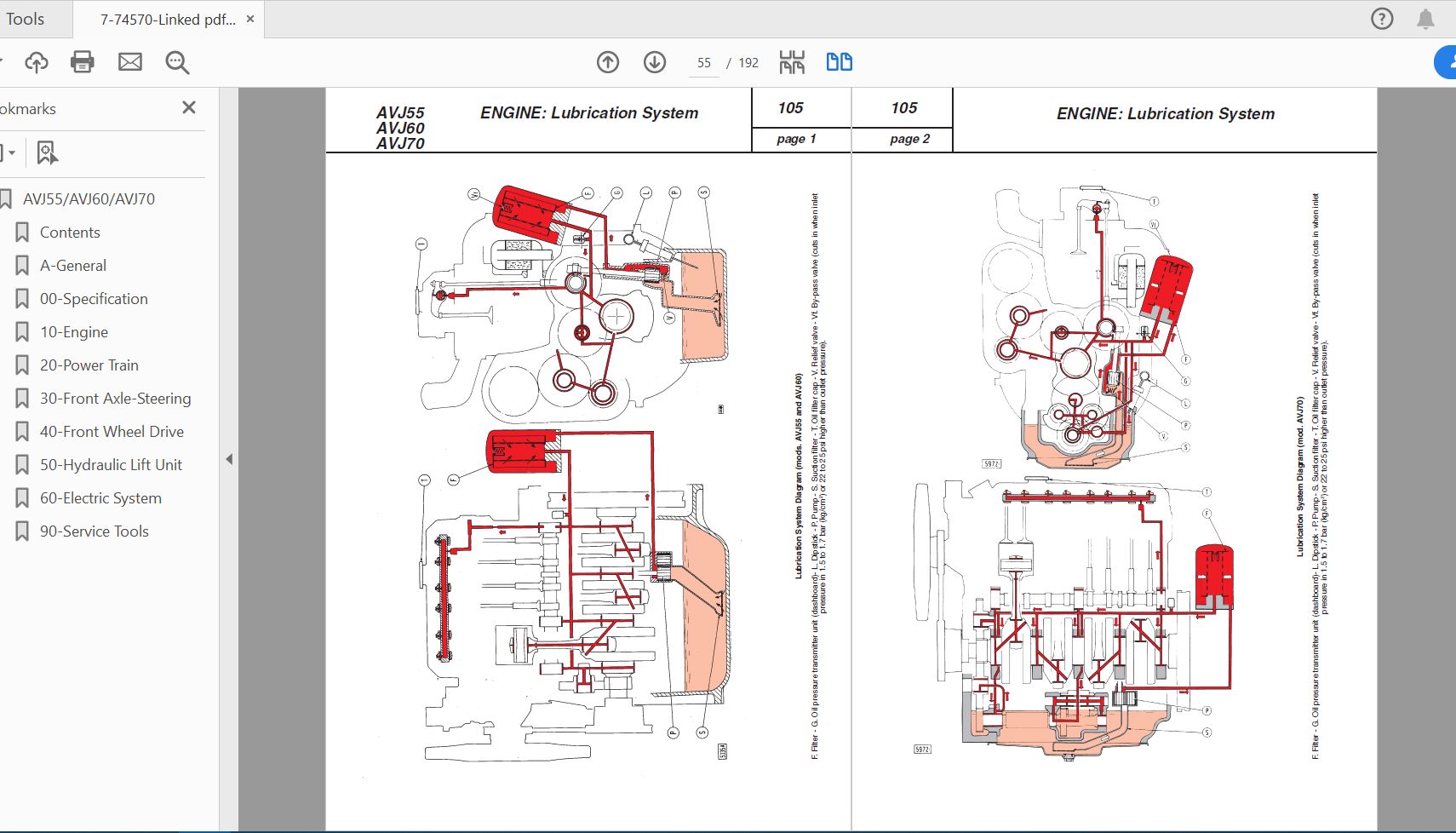
Task: Toggle fit page scrolling mode icon
Action: (x=792, y=62)
